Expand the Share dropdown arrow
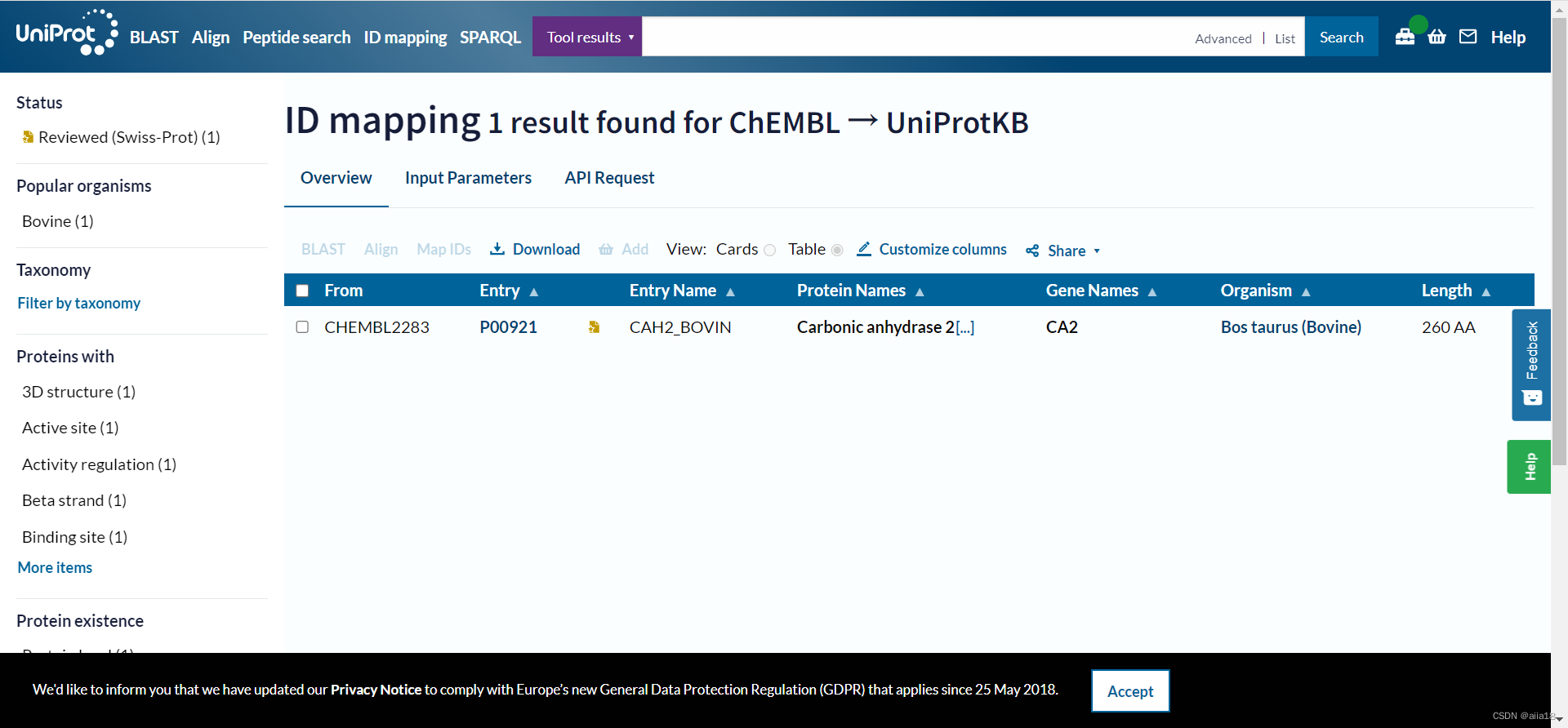1568x728 pixels. (1097, 251)
